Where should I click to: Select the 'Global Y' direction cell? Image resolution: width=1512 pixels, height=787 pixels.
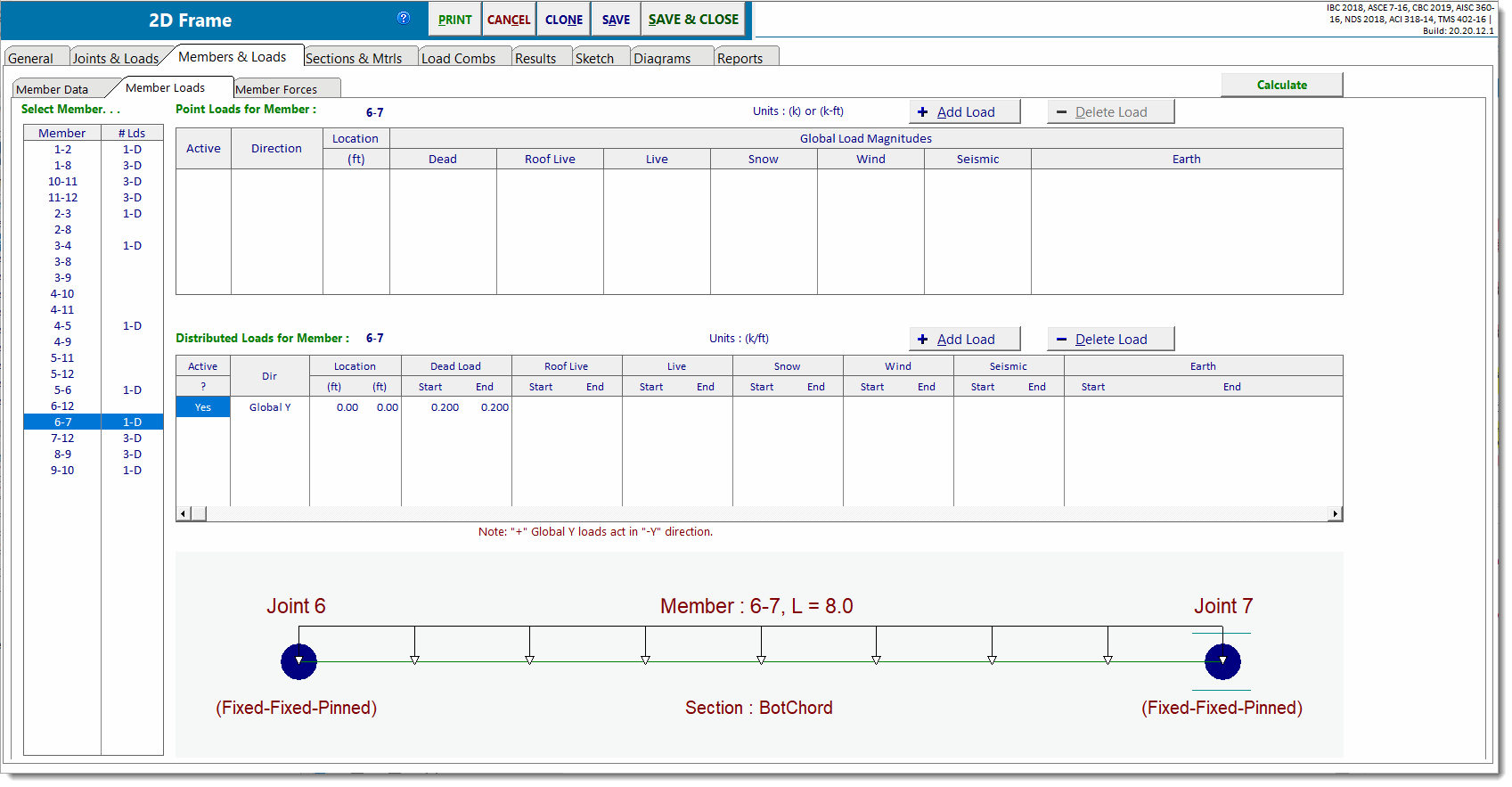270,407
